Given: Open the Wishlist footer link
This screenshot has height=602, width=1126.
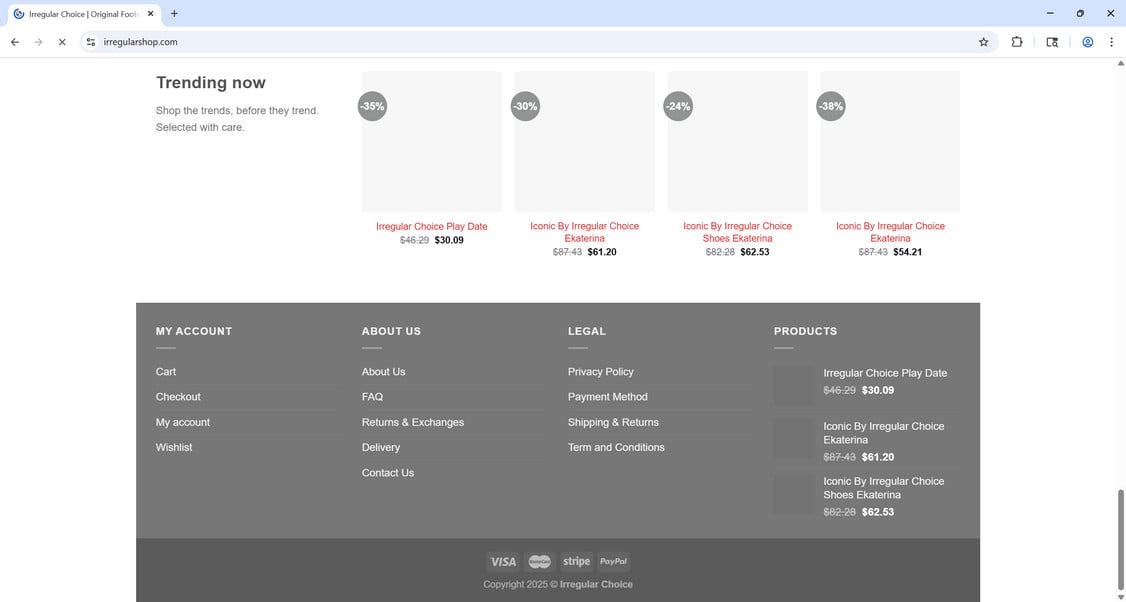Looking at the screenshot, I should (174, 447).
